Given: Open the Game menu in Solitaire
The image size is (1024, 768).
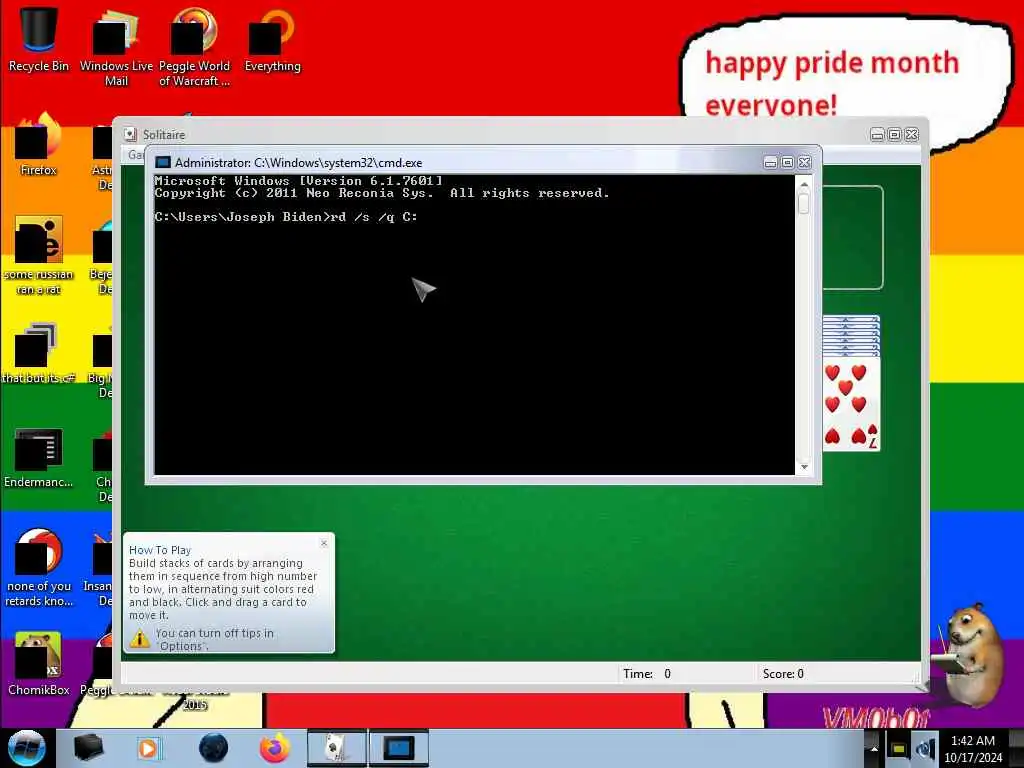Looking at the screenshot, I should point(136,155).
